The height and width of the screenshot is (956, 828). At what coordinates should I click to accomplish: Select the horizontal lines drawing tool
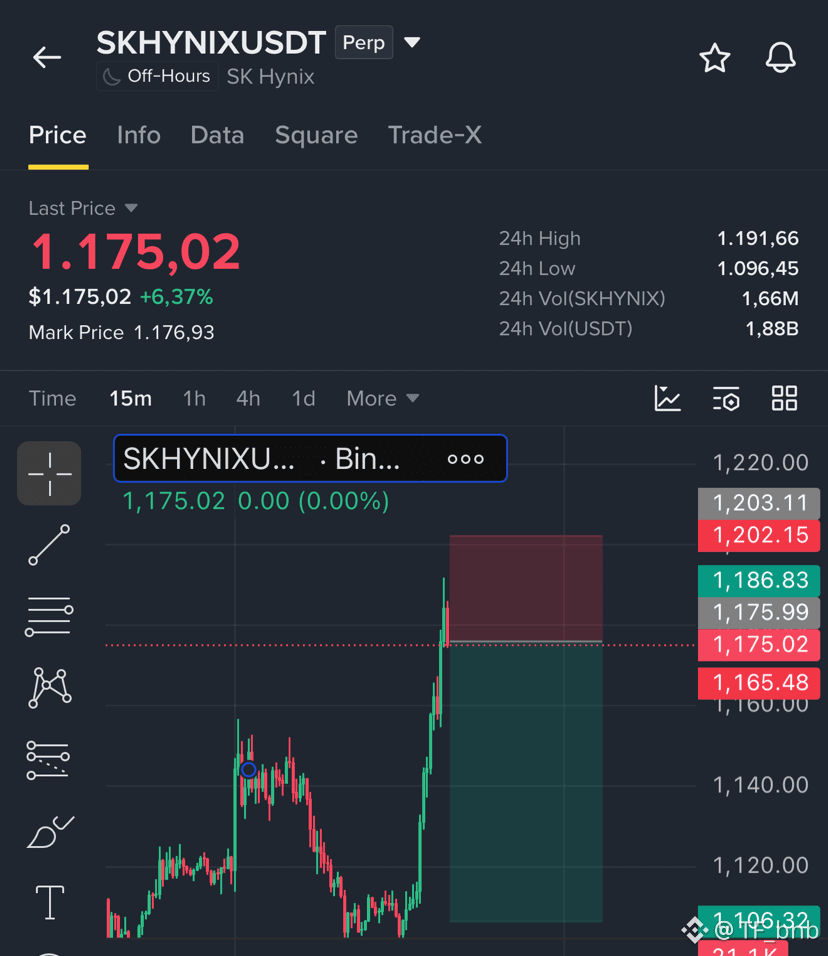(x=49, y=616)
